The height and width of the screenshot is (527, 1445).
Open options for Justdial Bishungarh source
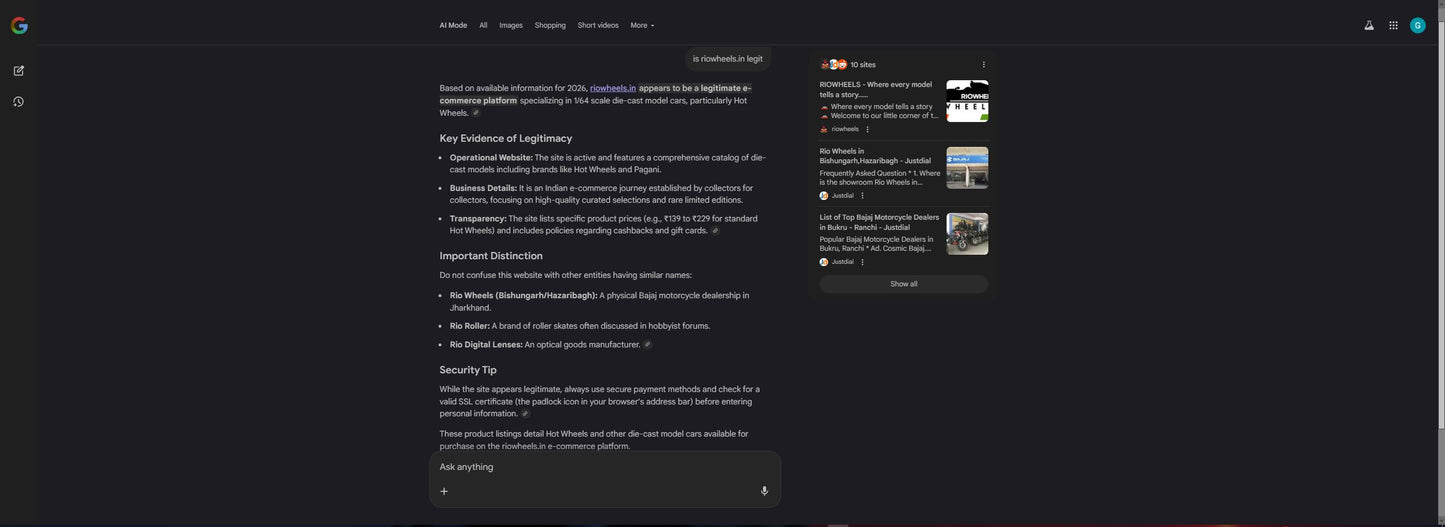point(862,196)
